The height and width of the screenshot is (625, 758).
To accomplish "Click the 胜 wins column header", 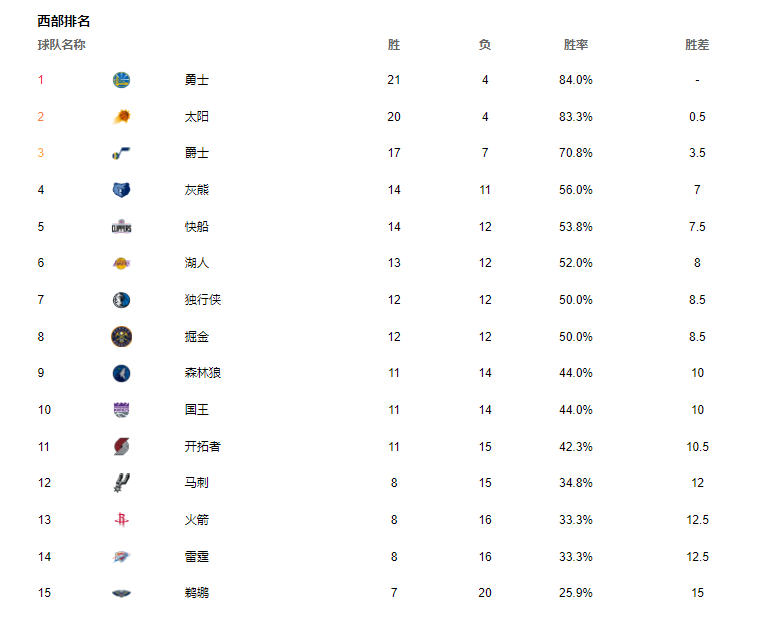I will 394,45.
